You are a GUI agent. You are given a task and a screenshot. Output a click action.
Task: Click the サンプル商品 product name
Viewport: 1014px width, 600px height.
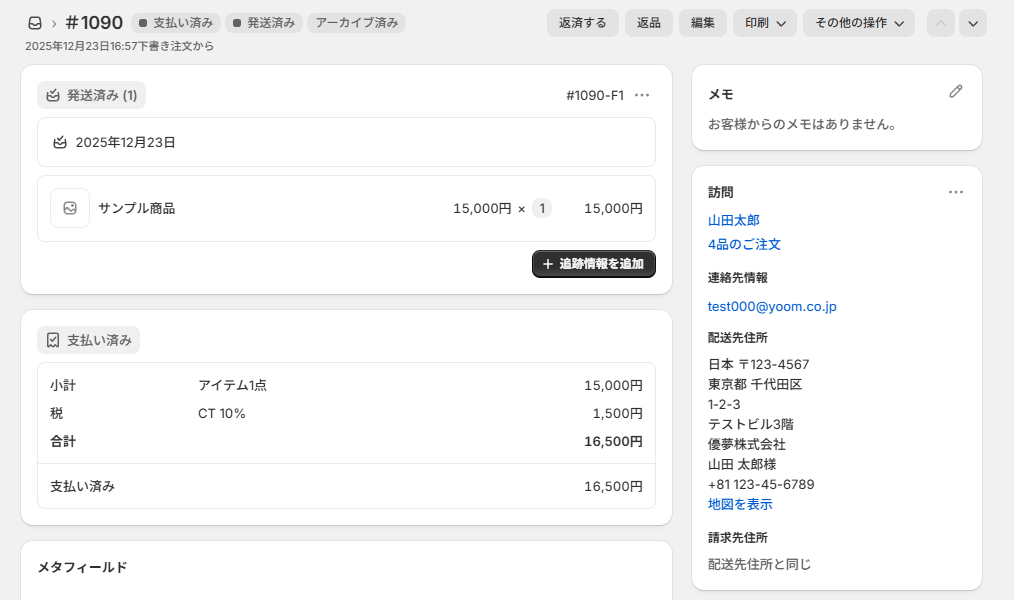coord(136,208)
